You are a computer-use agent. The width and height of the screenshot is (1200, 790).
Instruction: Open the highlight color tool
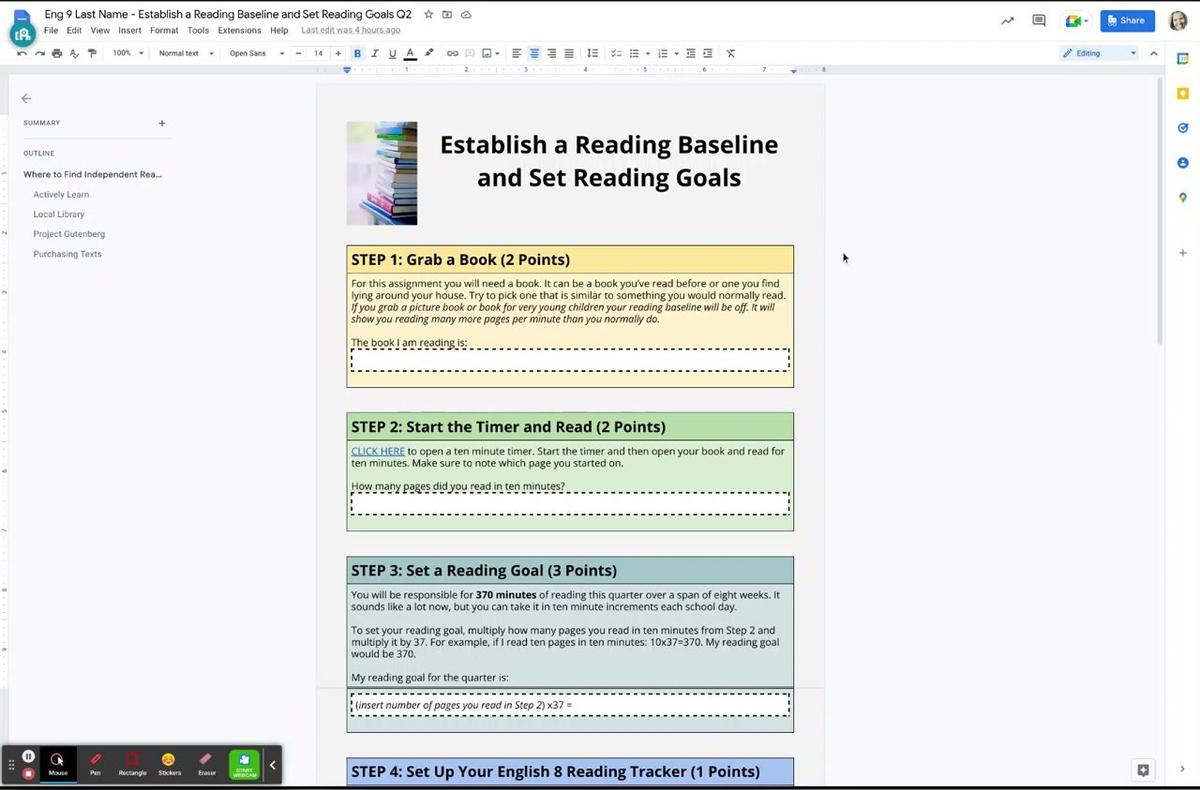(x=429, y=53)
